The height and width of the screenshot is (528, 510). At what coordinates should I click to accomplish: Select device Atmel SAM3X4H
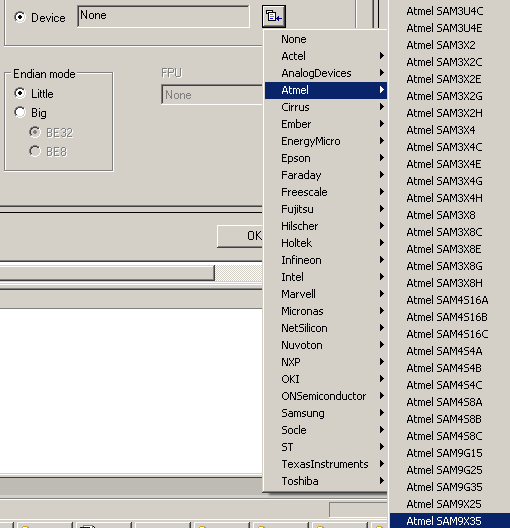click(450, 198)
